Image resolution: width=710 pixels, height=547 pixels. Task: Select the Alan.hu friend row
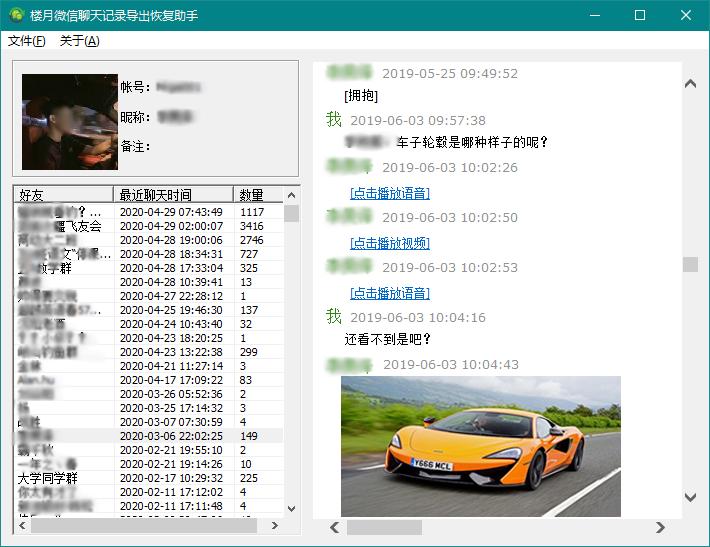tap(149, 380)
